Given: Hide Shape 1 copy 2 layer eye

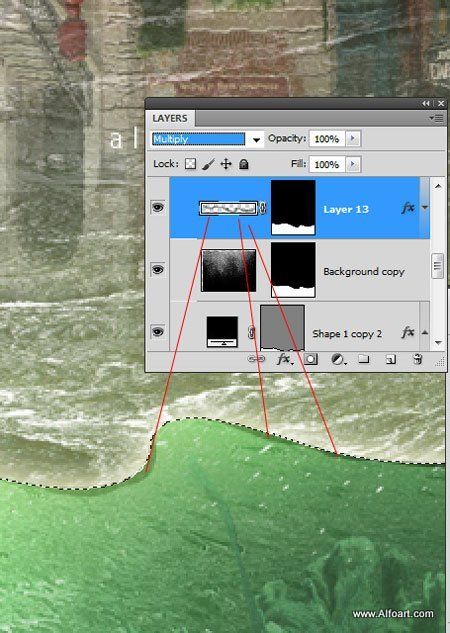Looking at the screenshot, I should click(x=157, y=332).
